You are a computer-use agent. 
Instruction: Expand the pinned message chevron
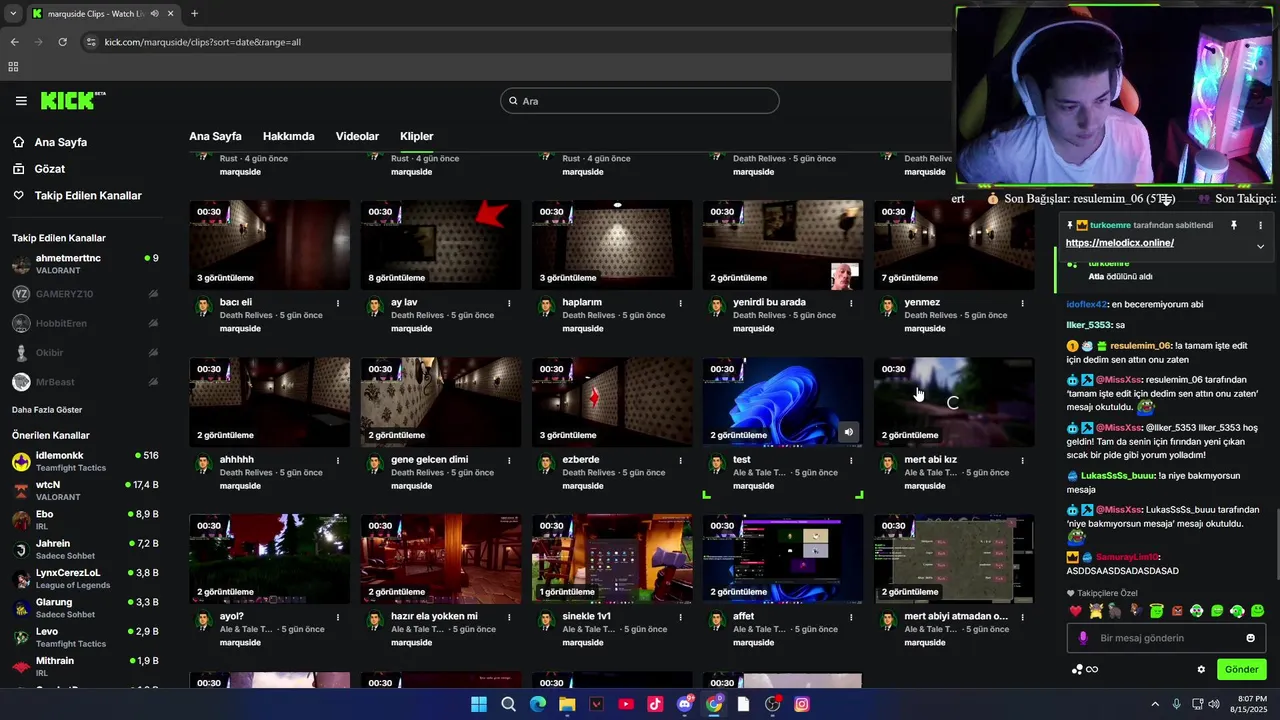click(x=1260, y=246)
